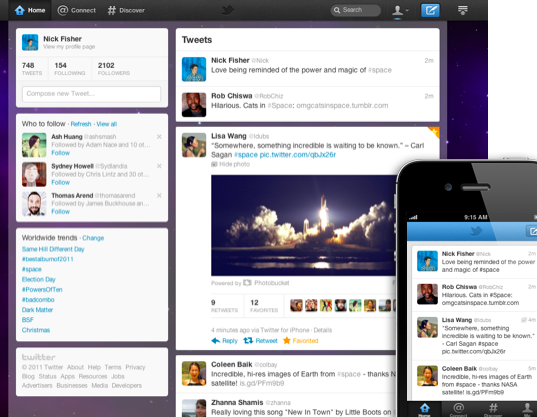Screen dimensions: 537x417
Task: Click Thomas Arend's avatar
Action: click(34, 204)
